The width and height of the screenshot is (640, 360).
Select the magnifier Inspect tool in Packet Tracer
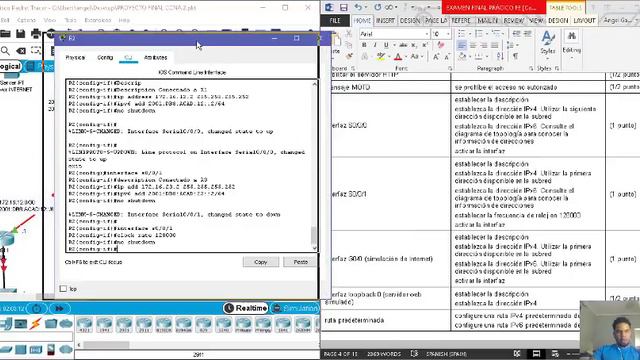pos(5,51)
